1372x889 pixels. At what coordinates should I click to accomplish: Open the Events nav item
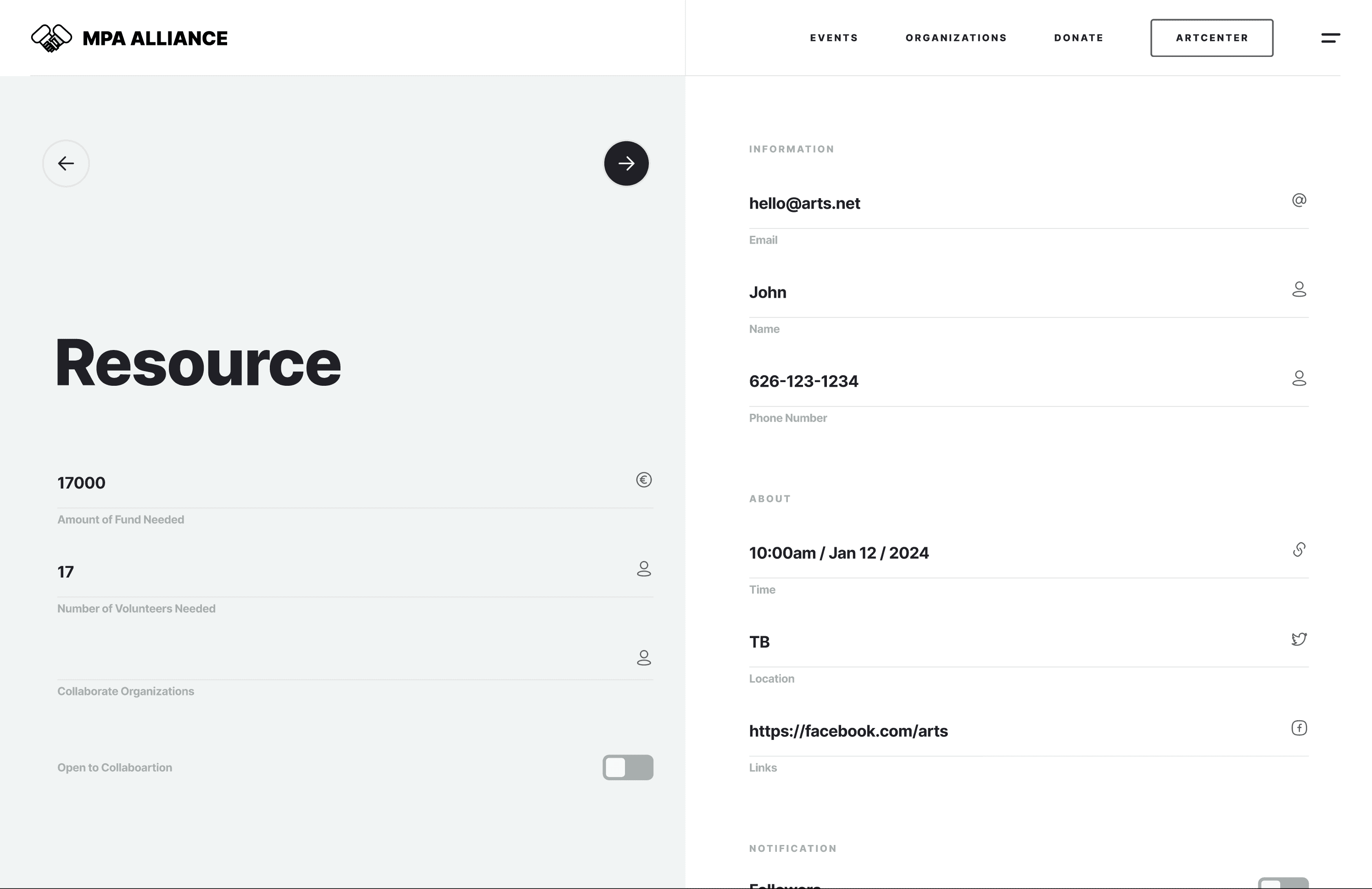pyautogui.click(x=834, y=38)
